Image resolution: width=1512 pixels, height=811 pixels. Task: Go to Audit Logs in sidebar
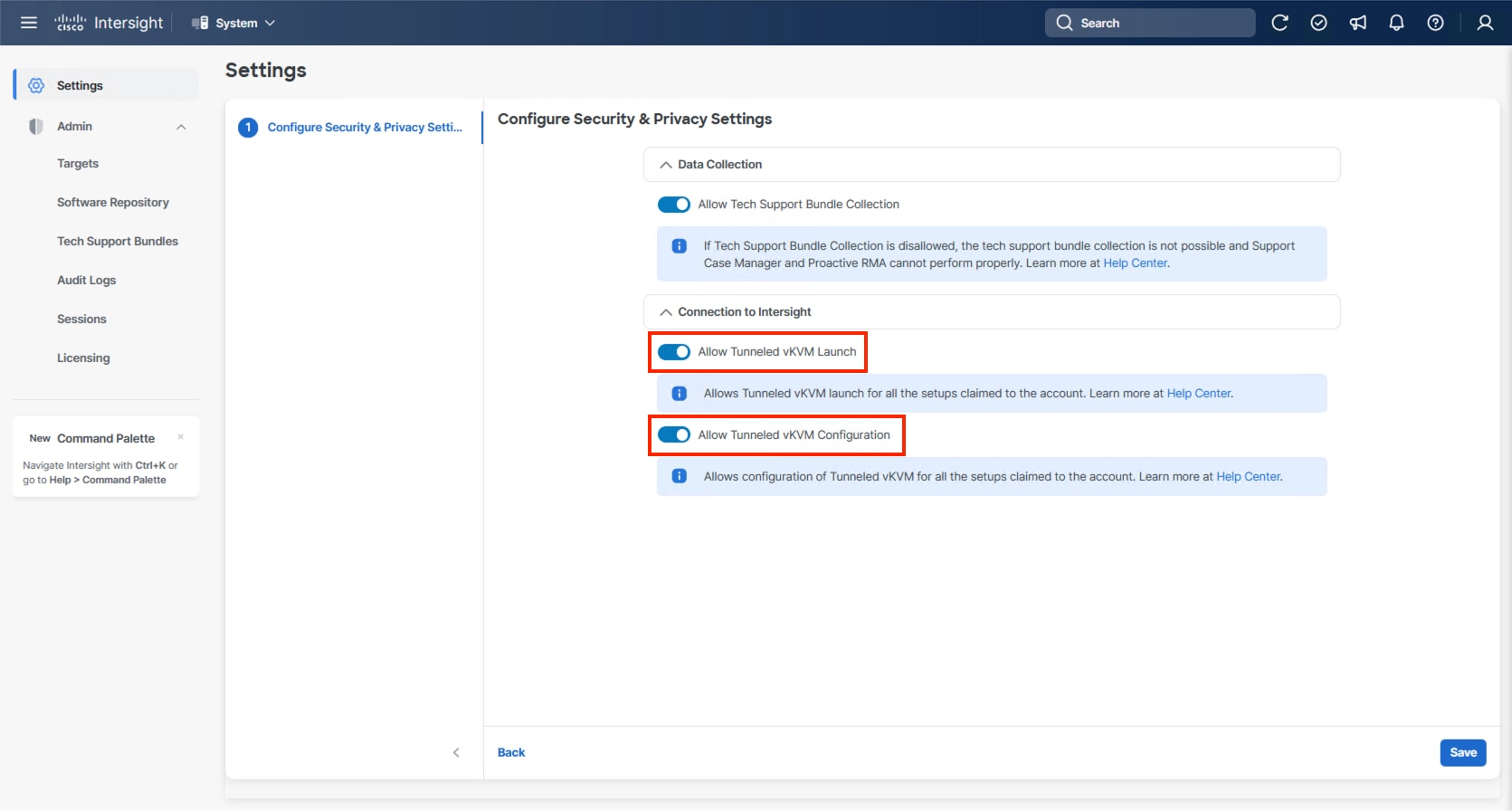(x=86, y=281)
